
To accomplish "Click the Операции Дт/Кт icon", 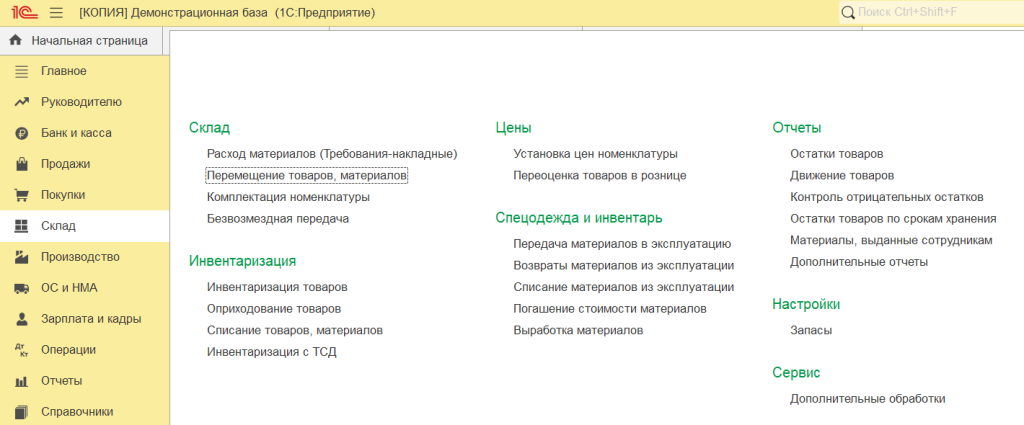I will pos(22,351).
